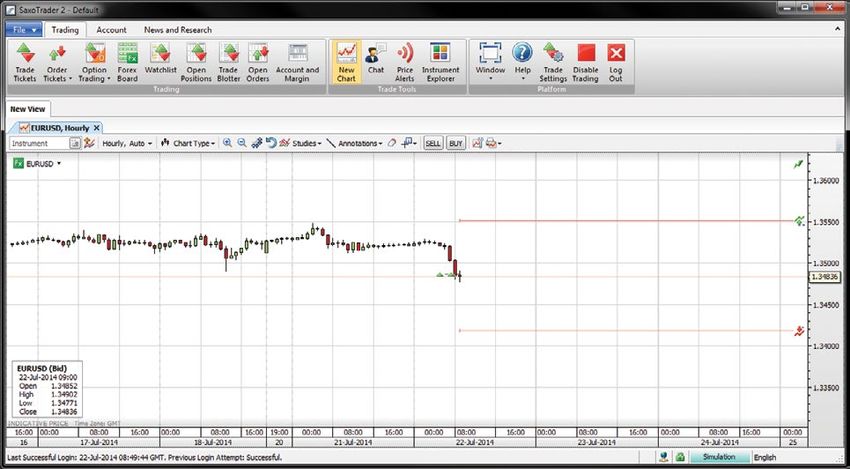The height and width of the screenshot is (469, 850).
Task: Open the Order Tickets dropdown
Action: [57, 63]
